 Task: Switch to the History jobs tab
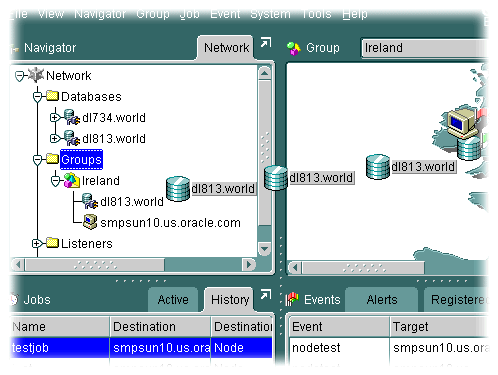(x=230, y=300)
